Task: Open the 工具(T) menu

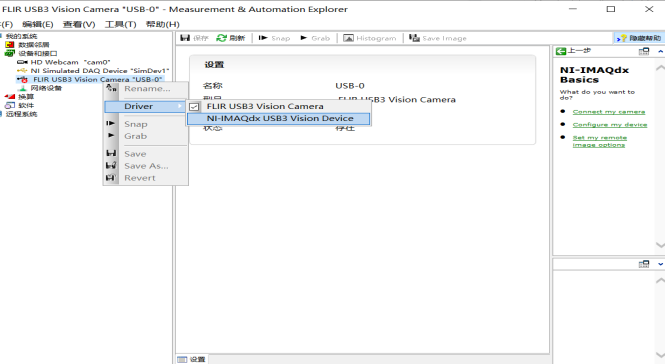Action: pos(120,24)
